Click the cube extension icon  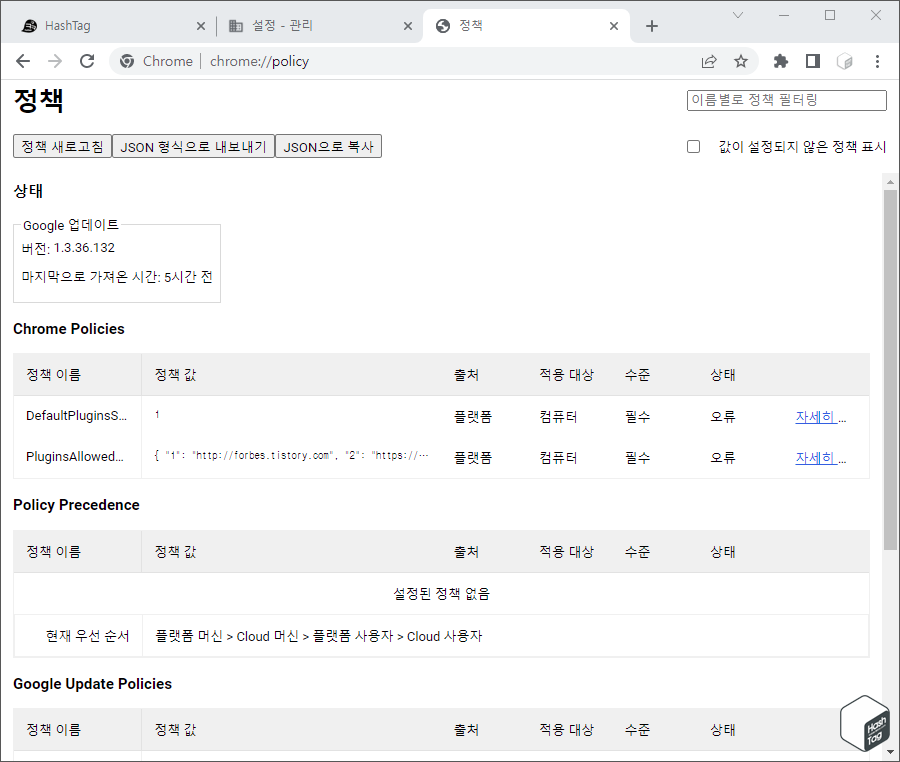pos(844,61)
